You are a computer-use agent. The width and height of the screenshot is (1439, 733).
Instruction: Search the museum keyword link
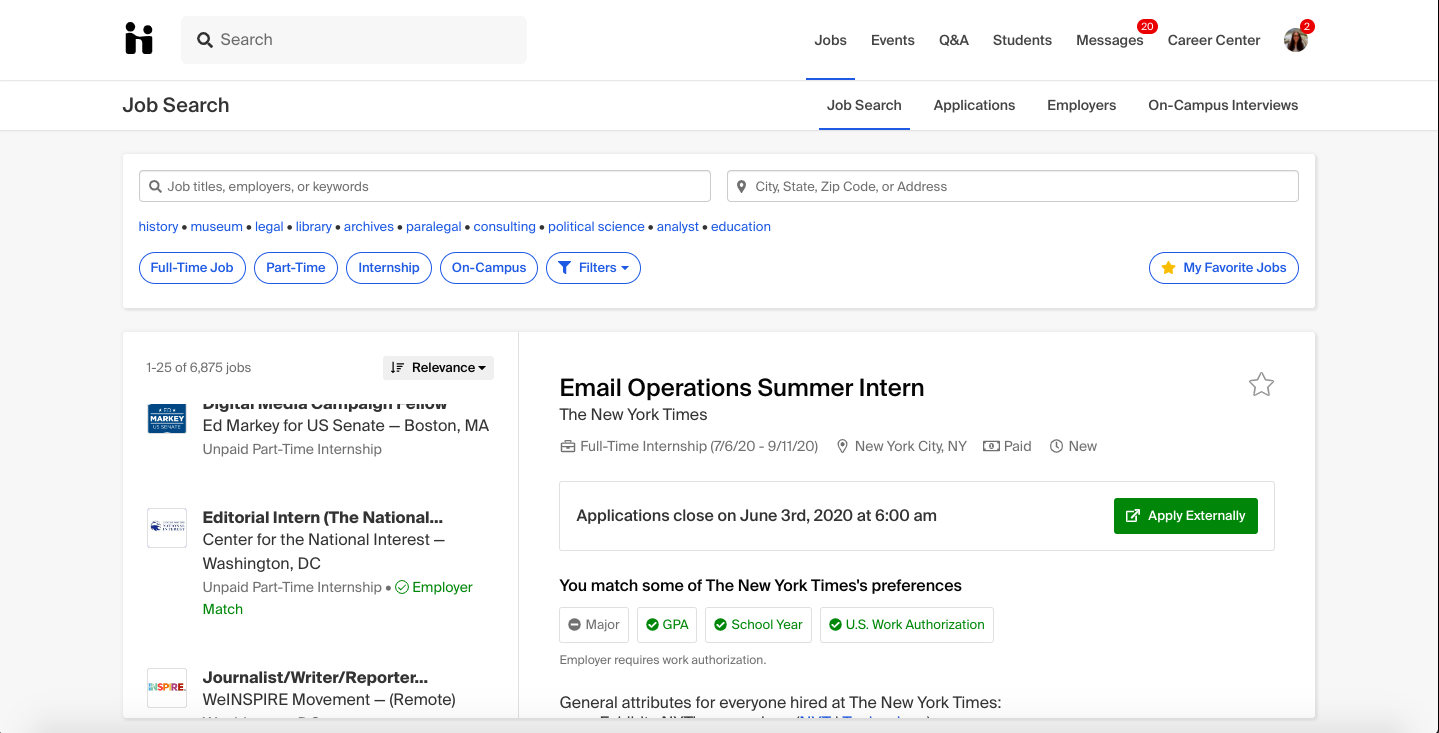217,227
